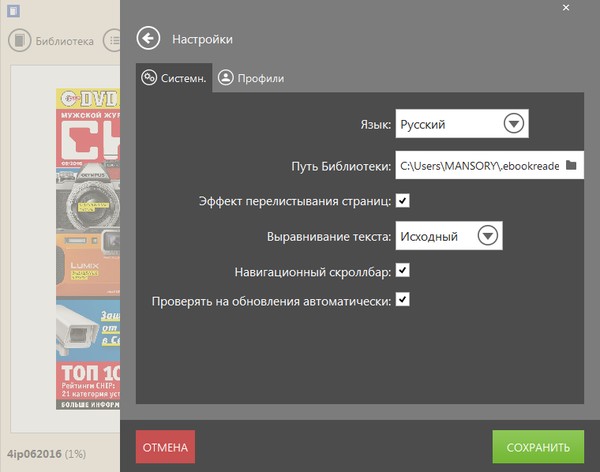Uncheck Проверять на обновления автоматически
Screen dimensions: 600x472
tap(403, 299)
